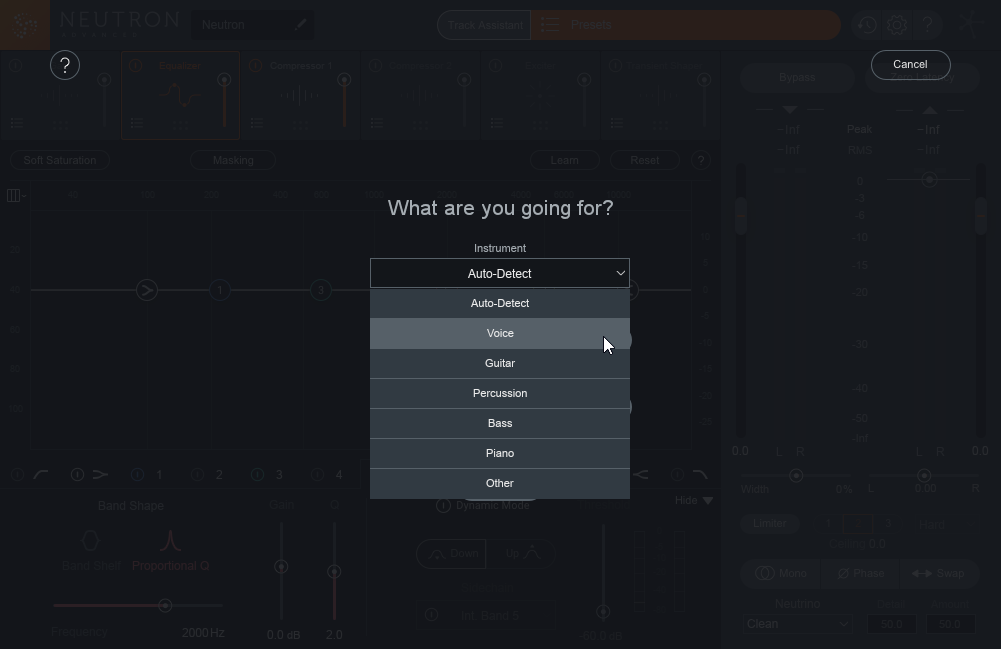Screen dimensions: 1001x649
Task: Set dynamic direction to Down
Action: (x=451, y=553)
